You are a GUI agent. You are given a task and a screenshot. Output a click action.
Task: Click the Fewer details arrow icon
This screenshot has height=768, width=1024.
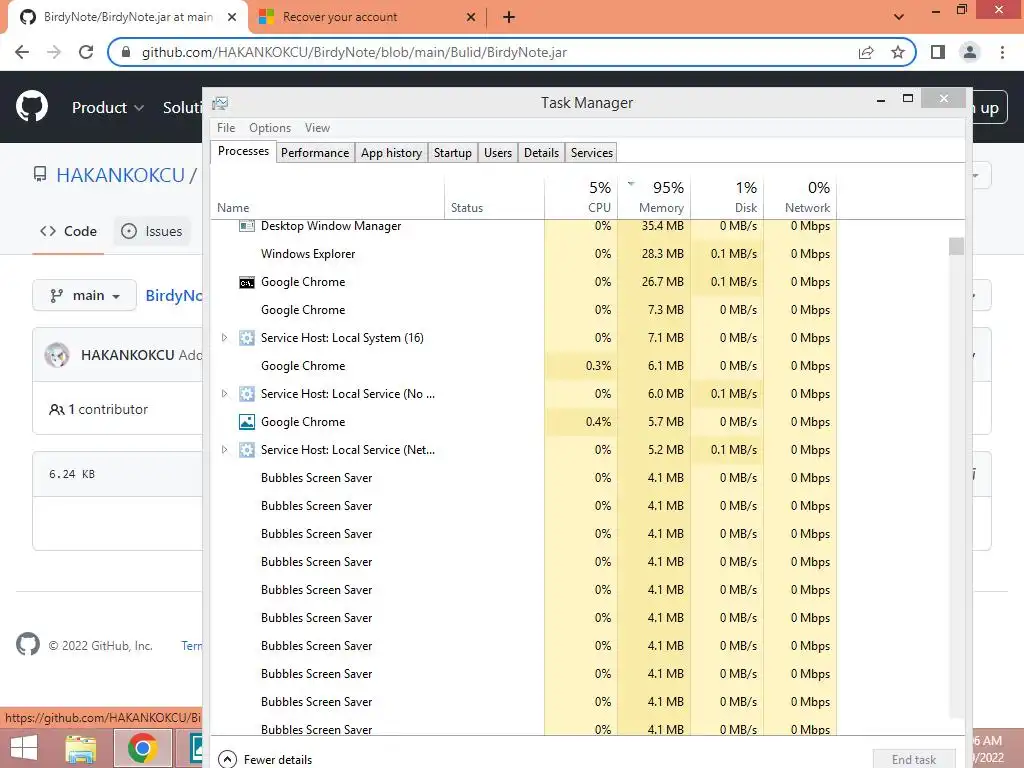[227, 759]
